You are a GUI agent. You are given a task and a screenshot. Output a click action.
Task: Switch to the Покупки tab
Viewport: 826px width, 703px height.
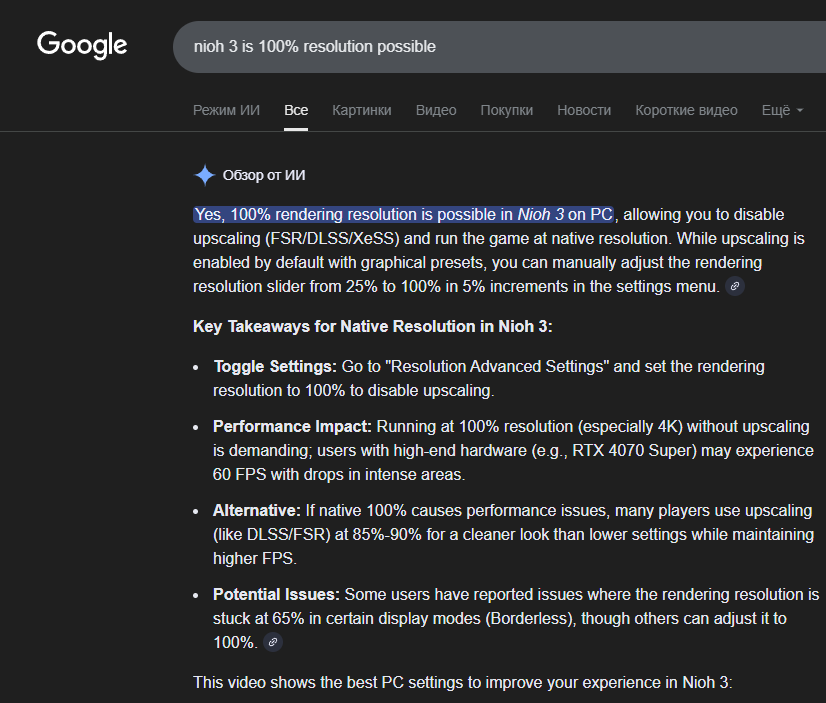507,110
